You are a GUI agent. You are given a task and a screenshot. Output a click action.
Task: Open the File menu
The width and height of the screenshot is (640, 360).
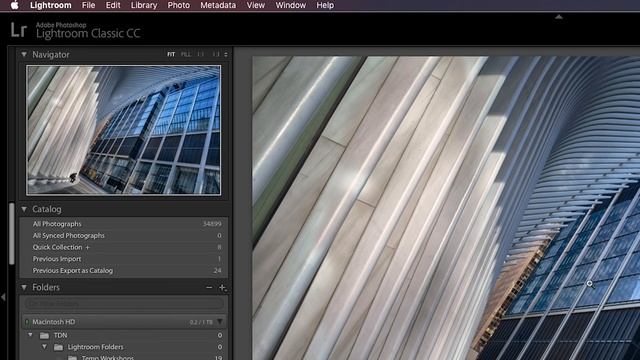click(88, 5)
